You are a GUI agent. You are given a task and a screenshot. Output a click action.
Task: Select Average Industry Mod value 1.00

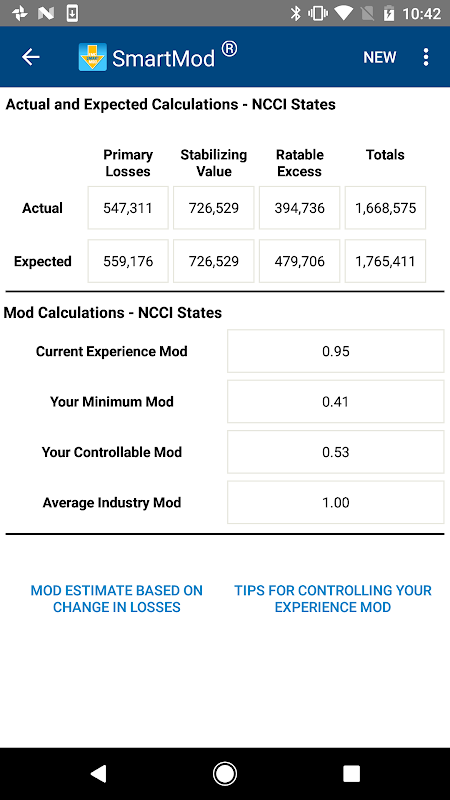point(336,503)
